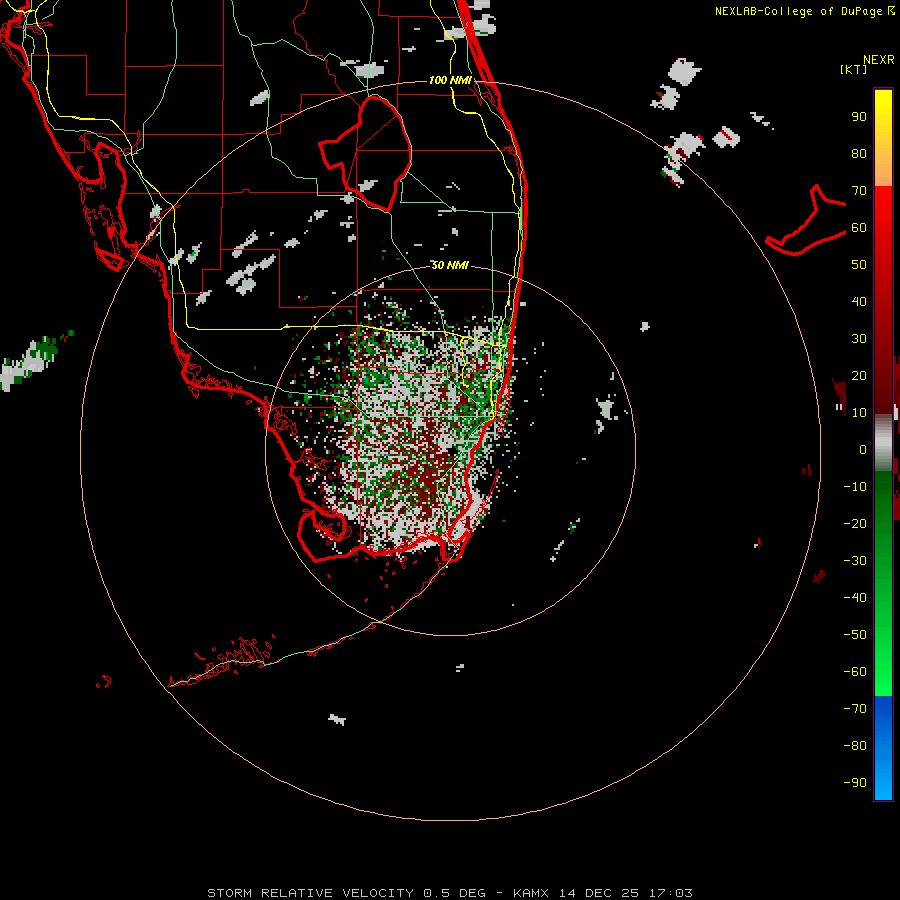The image size is (900, 900).
Task: Click the '[KT]' units label above the color bar
Action: tap(854, 69)
